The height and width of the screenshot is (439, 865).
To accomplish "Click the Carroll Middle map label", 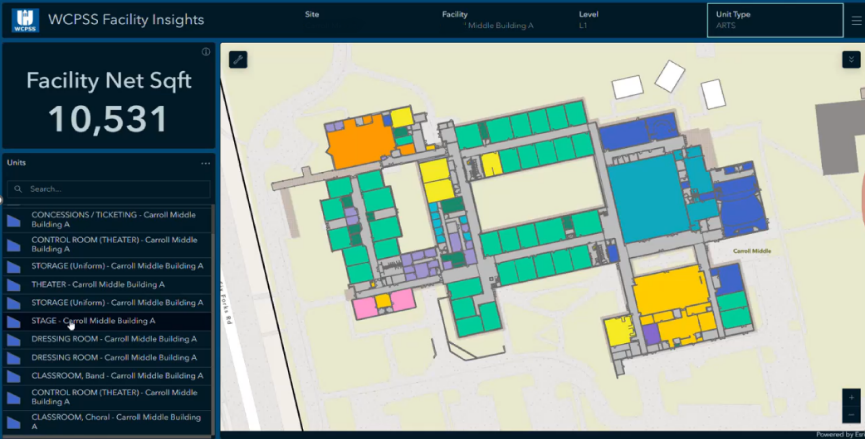I will click(752, 251).
